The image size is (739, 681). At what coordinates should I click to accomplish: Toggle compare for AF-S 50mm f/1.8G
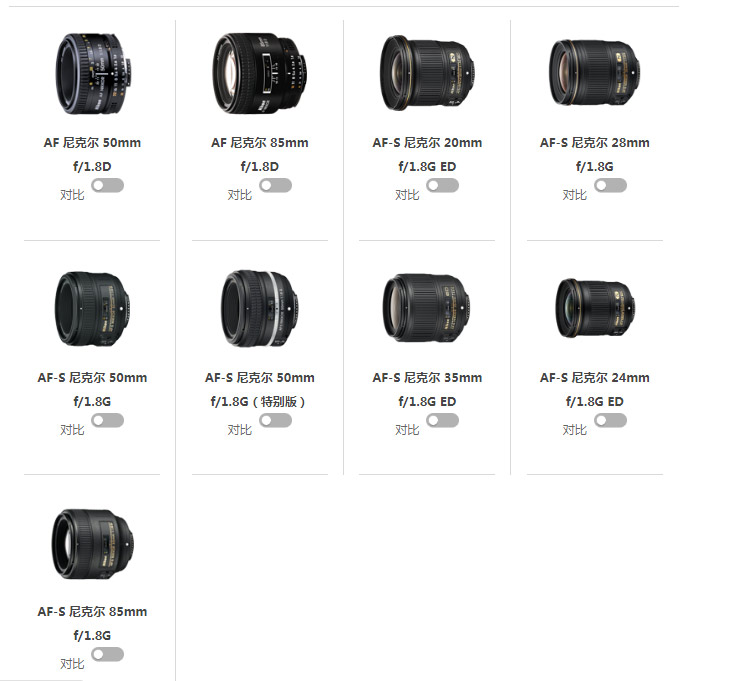(x=107, y=420)
